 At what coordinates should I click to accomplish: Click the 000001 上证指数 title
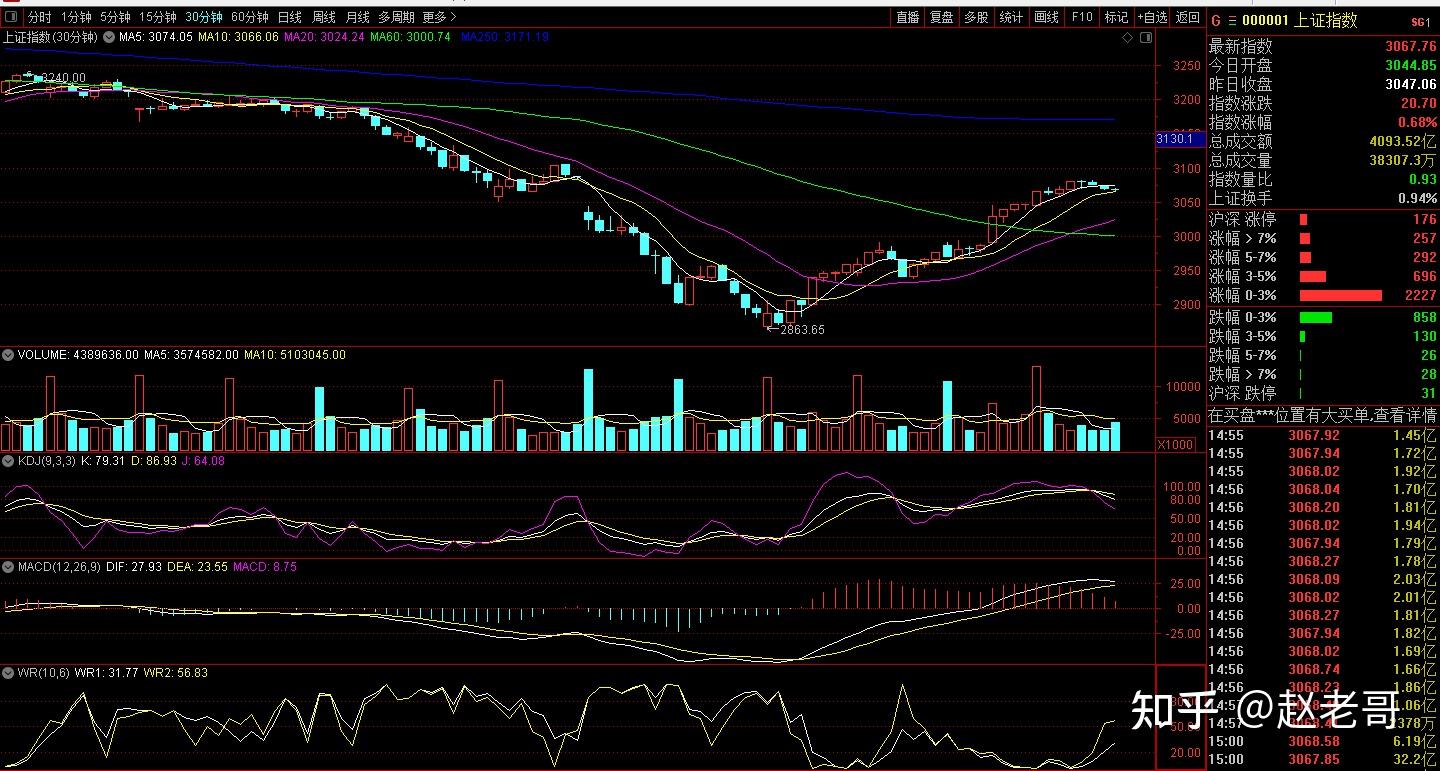coord(1300,20)
